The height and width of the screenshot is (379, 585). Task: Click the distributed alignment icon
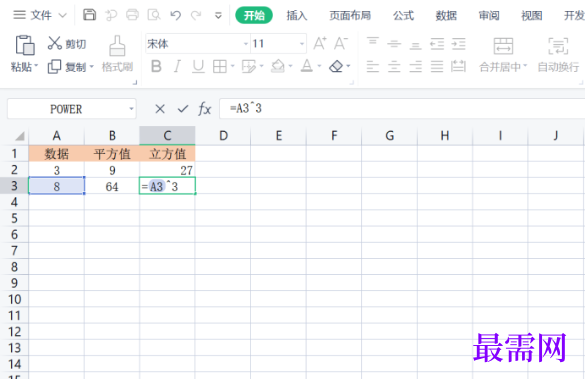459,66
